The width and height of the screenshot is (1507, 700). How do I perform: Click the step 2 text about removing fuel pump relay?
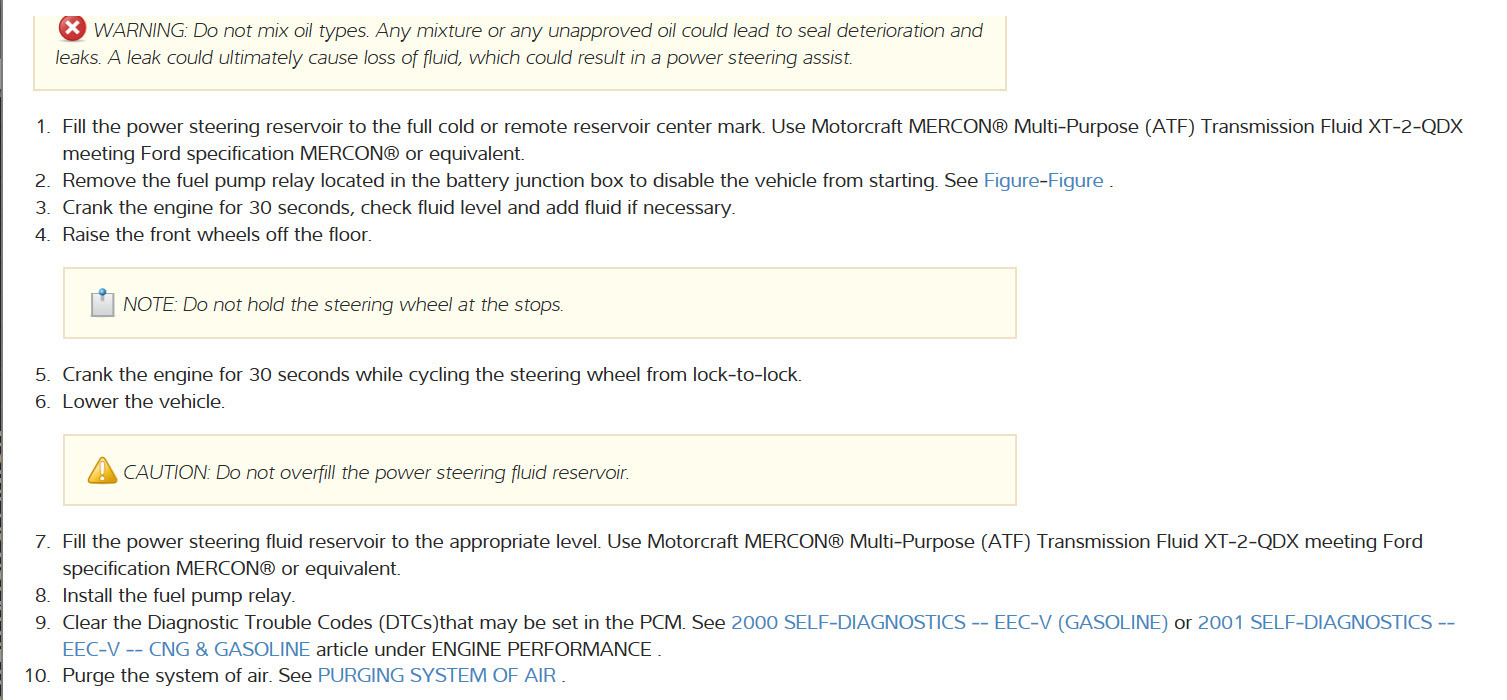(520, 181)
